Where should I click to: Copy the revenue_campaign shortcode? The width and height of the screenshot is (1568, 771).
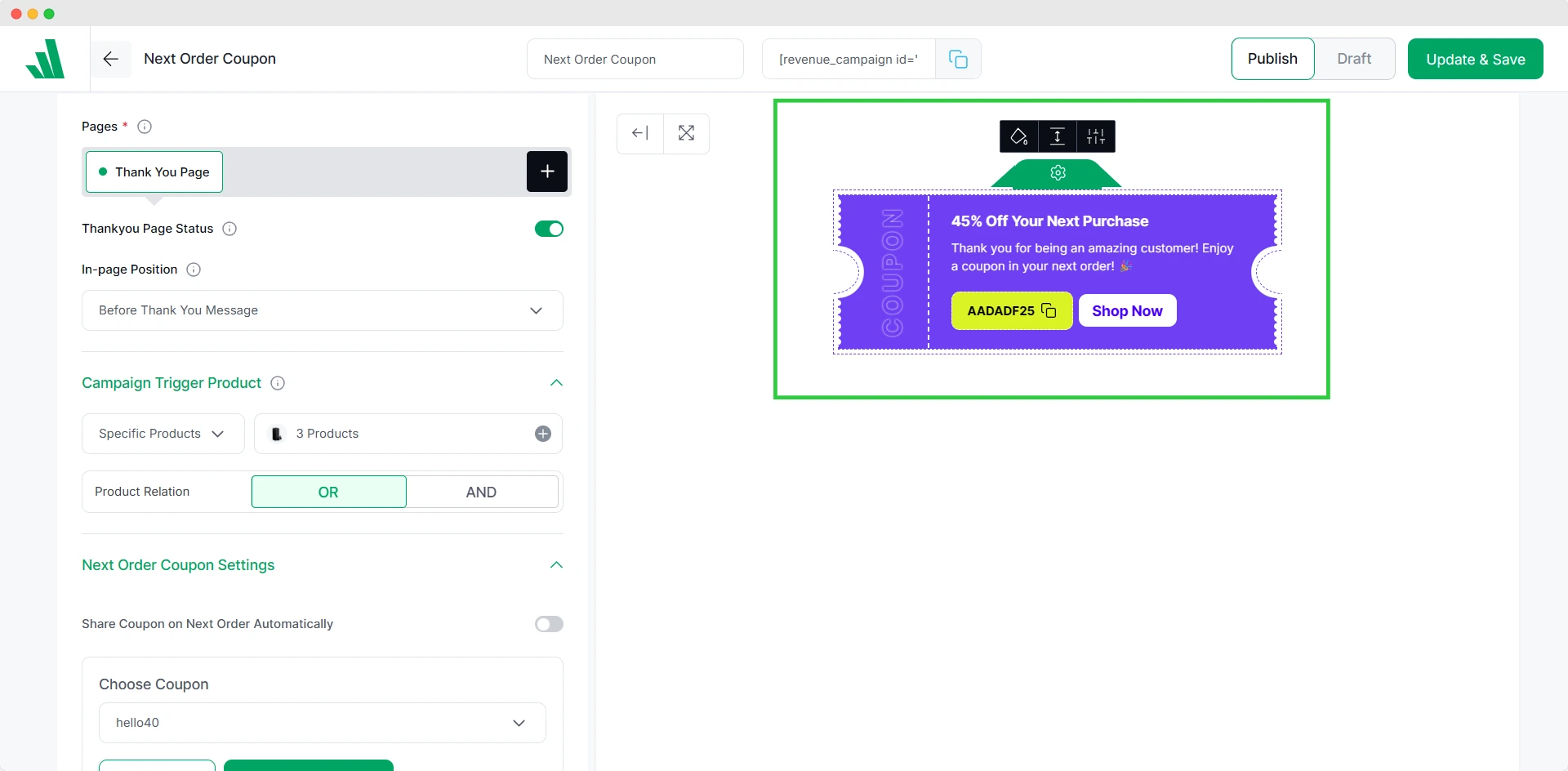(958, 59)
